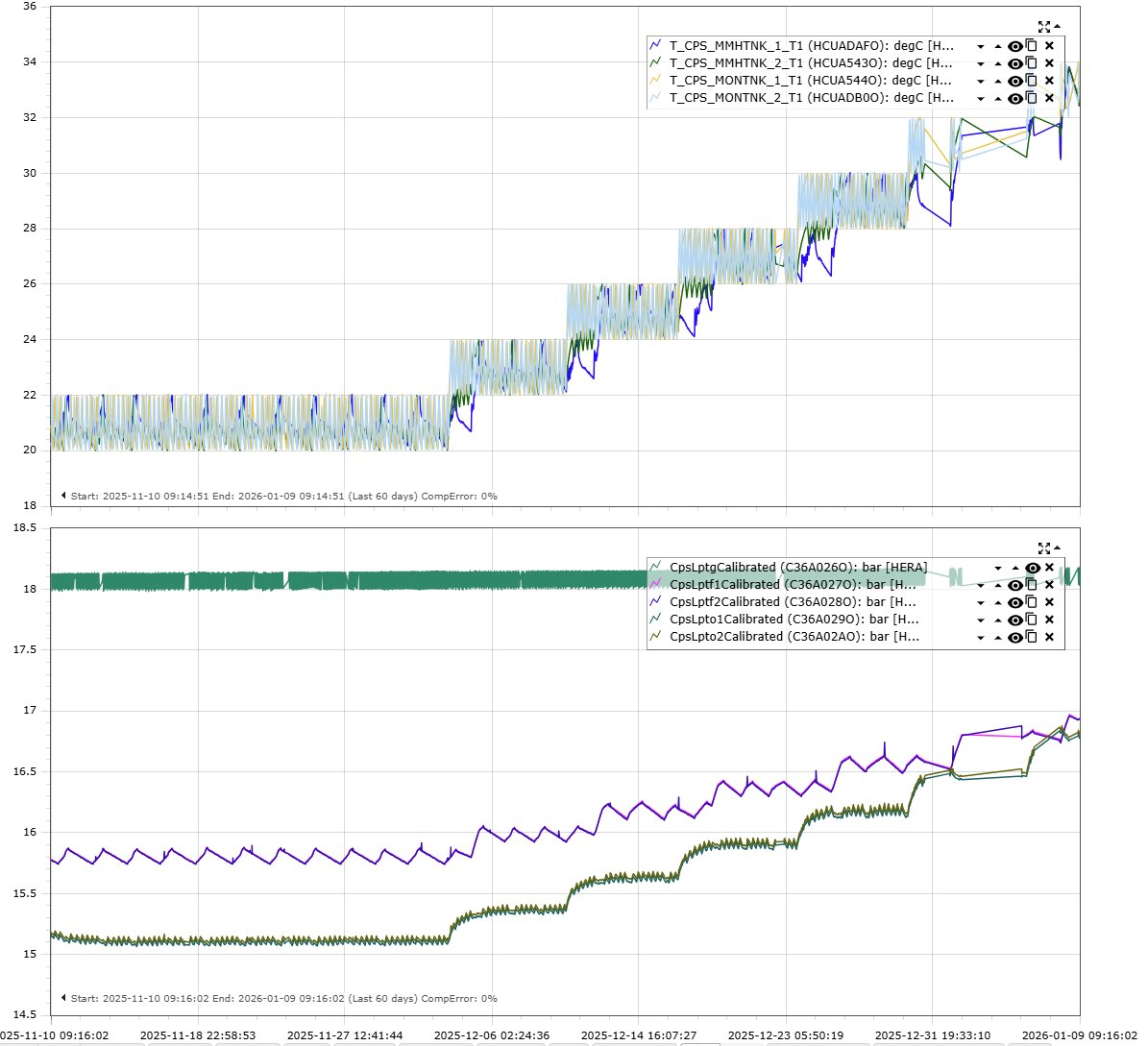Hide the T_CPS_MMHTNK_1_T1 trace via eye

(1014, 46)
